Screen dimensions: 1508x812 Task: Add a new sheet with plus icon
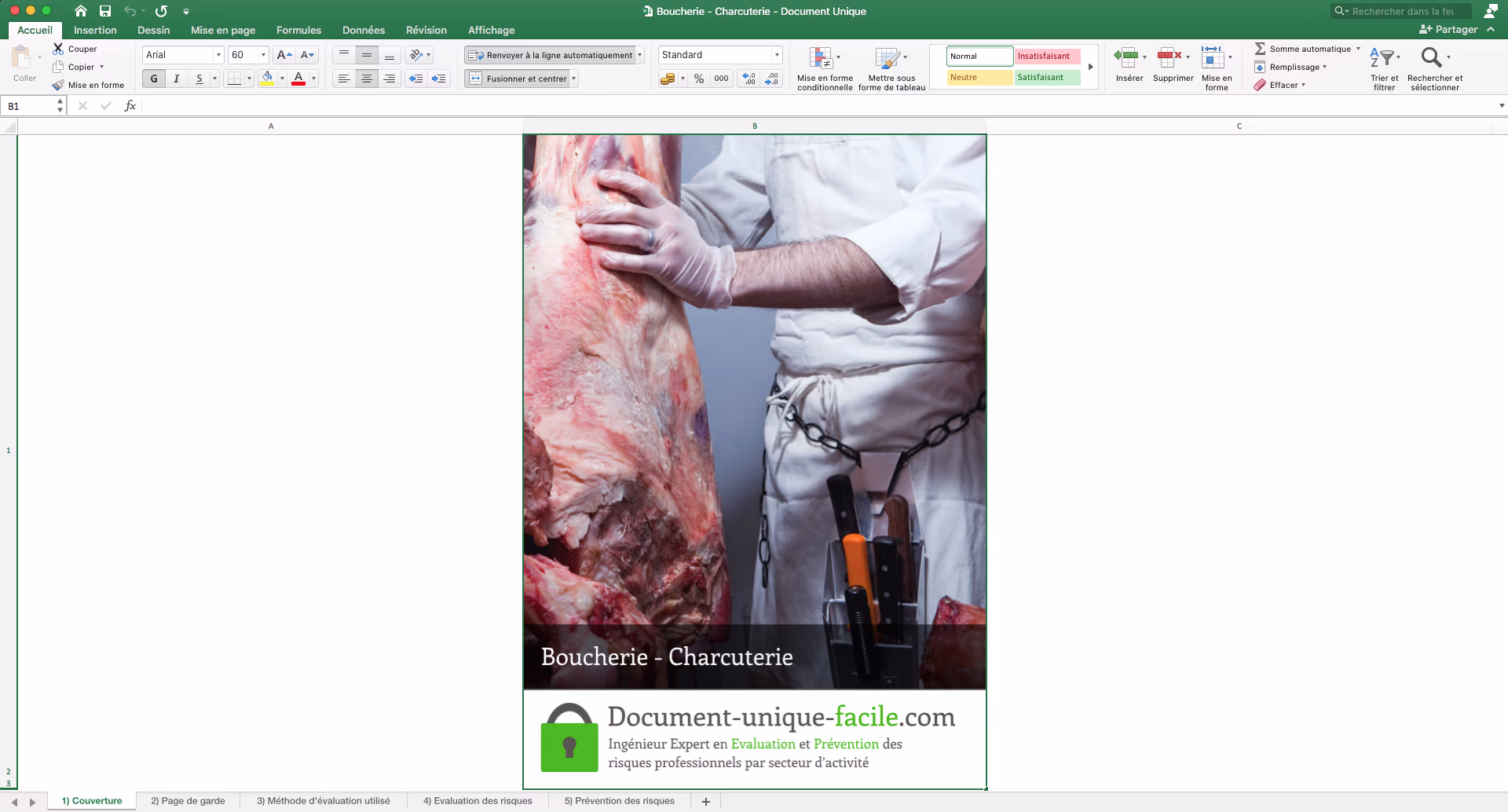point(706,801)
